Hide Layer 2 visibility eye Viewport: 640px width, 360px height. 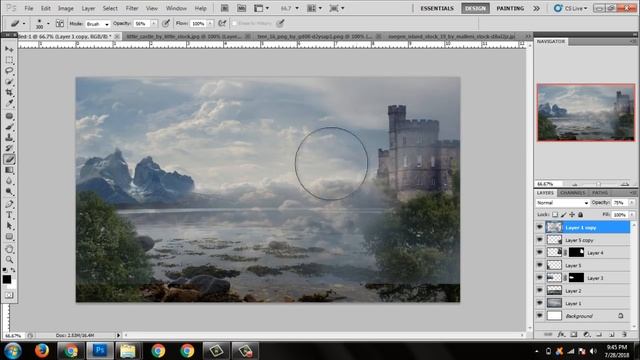point(540,291)
